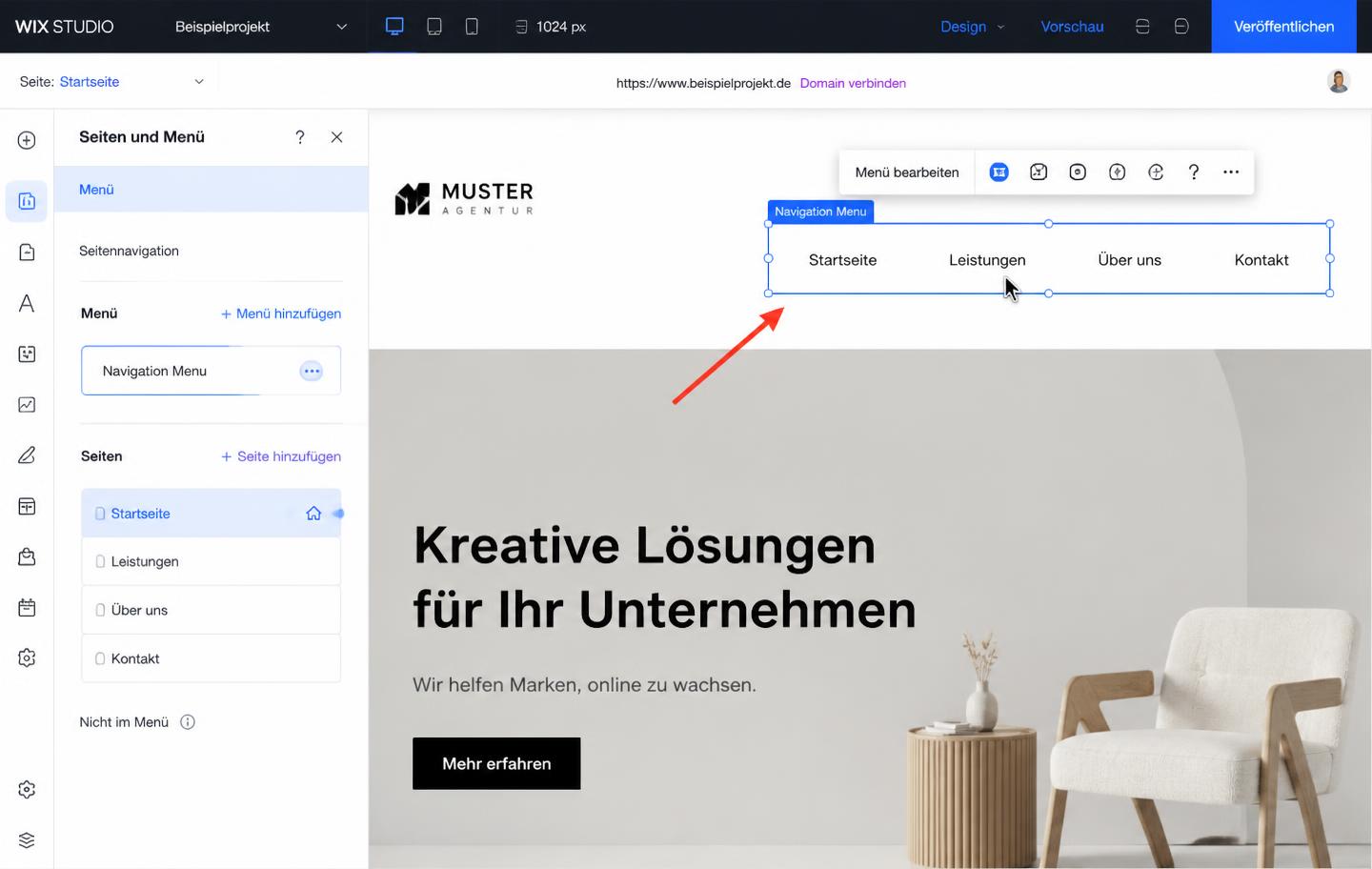Select the Kreative Lösungen headline text
Screen dimensions: 1372x869
click(664, 577)
